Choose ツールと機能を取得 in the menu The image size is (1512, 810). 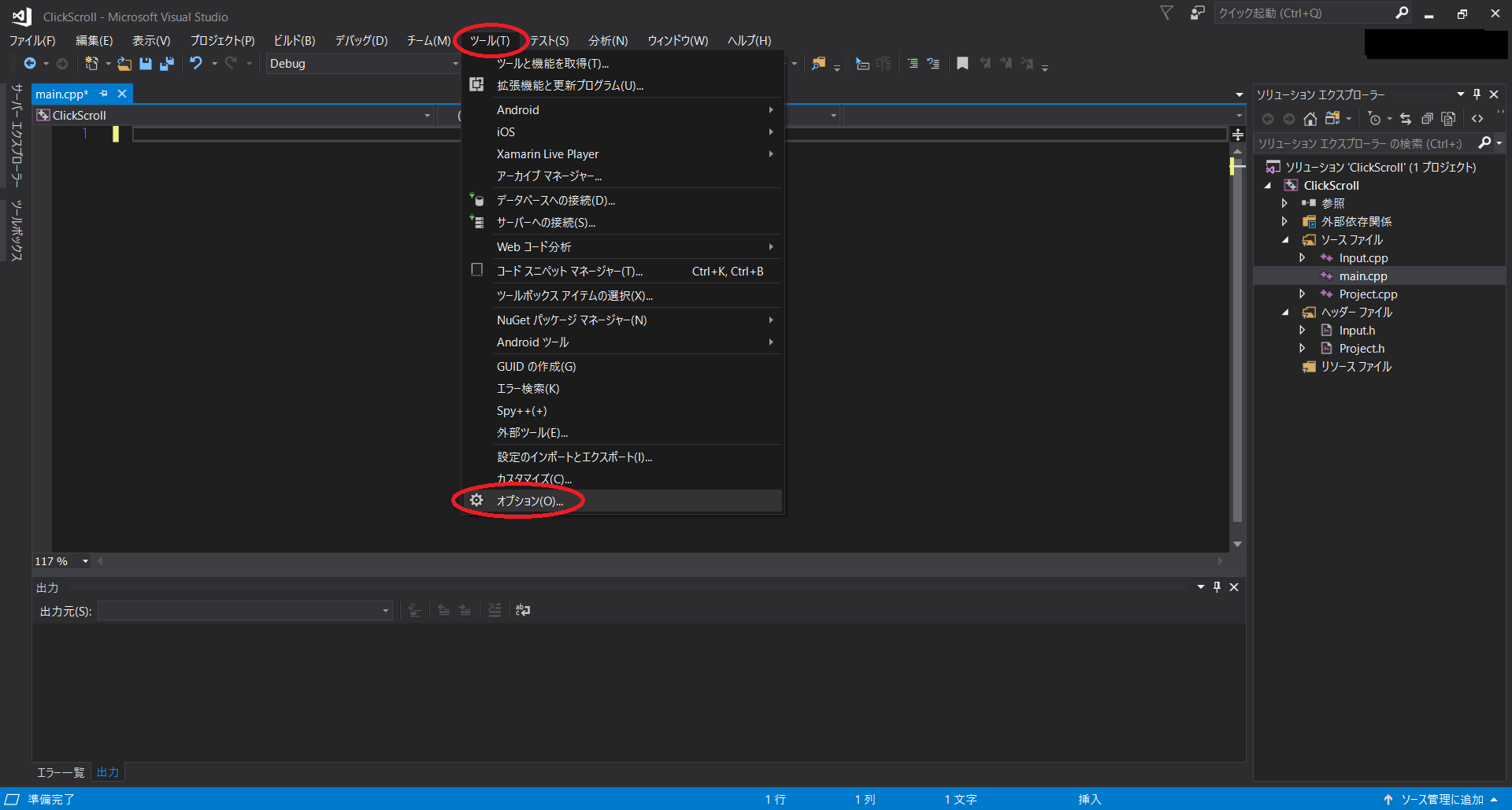[551, 64]
